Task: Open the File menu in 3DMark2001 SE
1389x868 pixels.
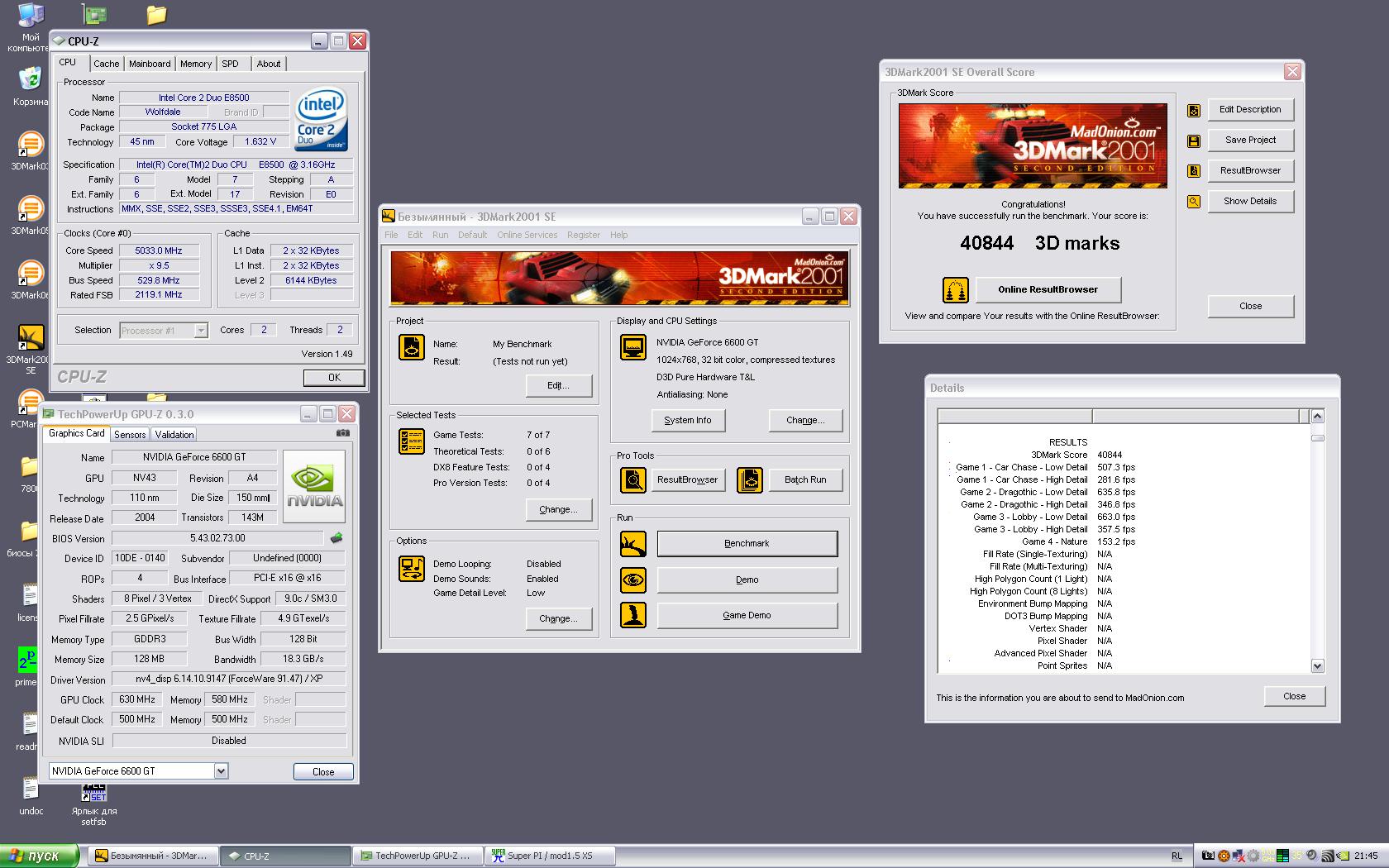Action: coord(391,235)
